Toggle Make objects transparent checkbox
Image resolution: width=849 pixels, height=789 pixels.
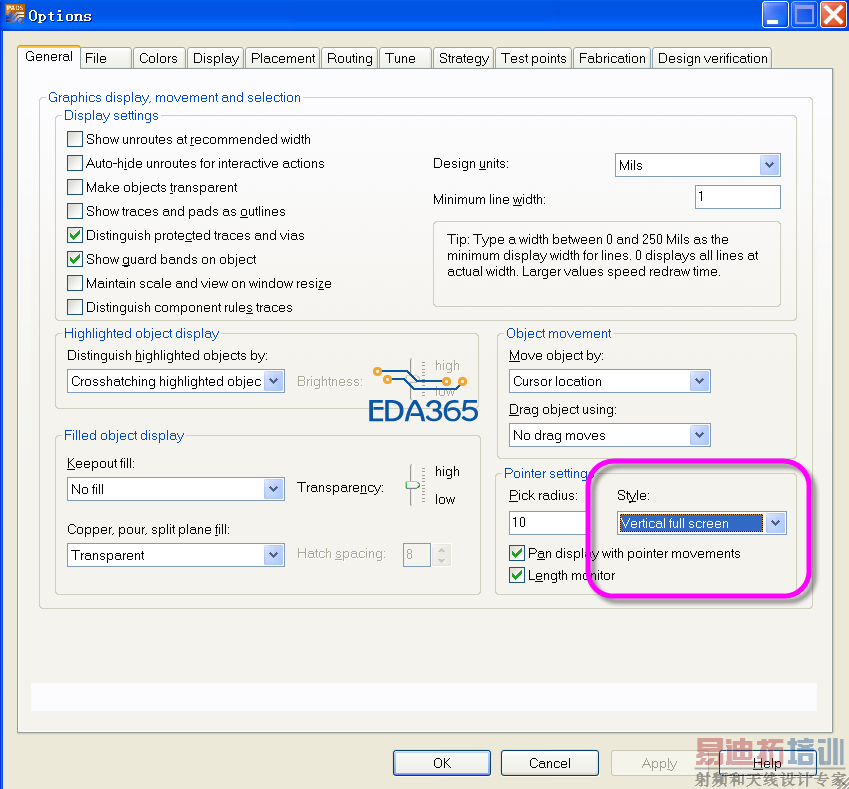(75, 187)
